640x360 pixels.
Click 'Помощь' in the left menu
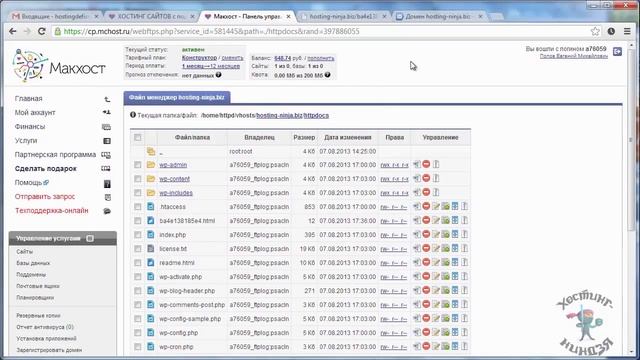coord(29,182)
